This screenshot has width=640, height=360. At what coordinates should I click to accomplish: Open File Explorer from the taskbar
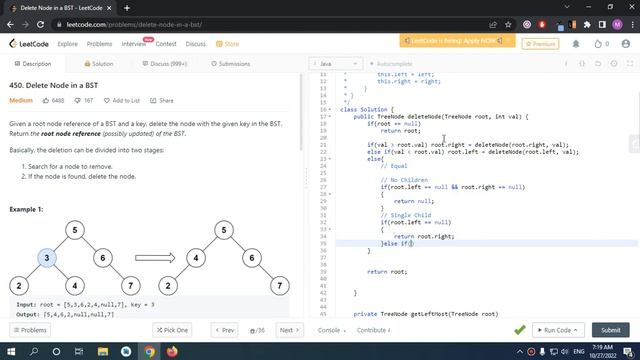pyautogui.click(x=103, y=351)
